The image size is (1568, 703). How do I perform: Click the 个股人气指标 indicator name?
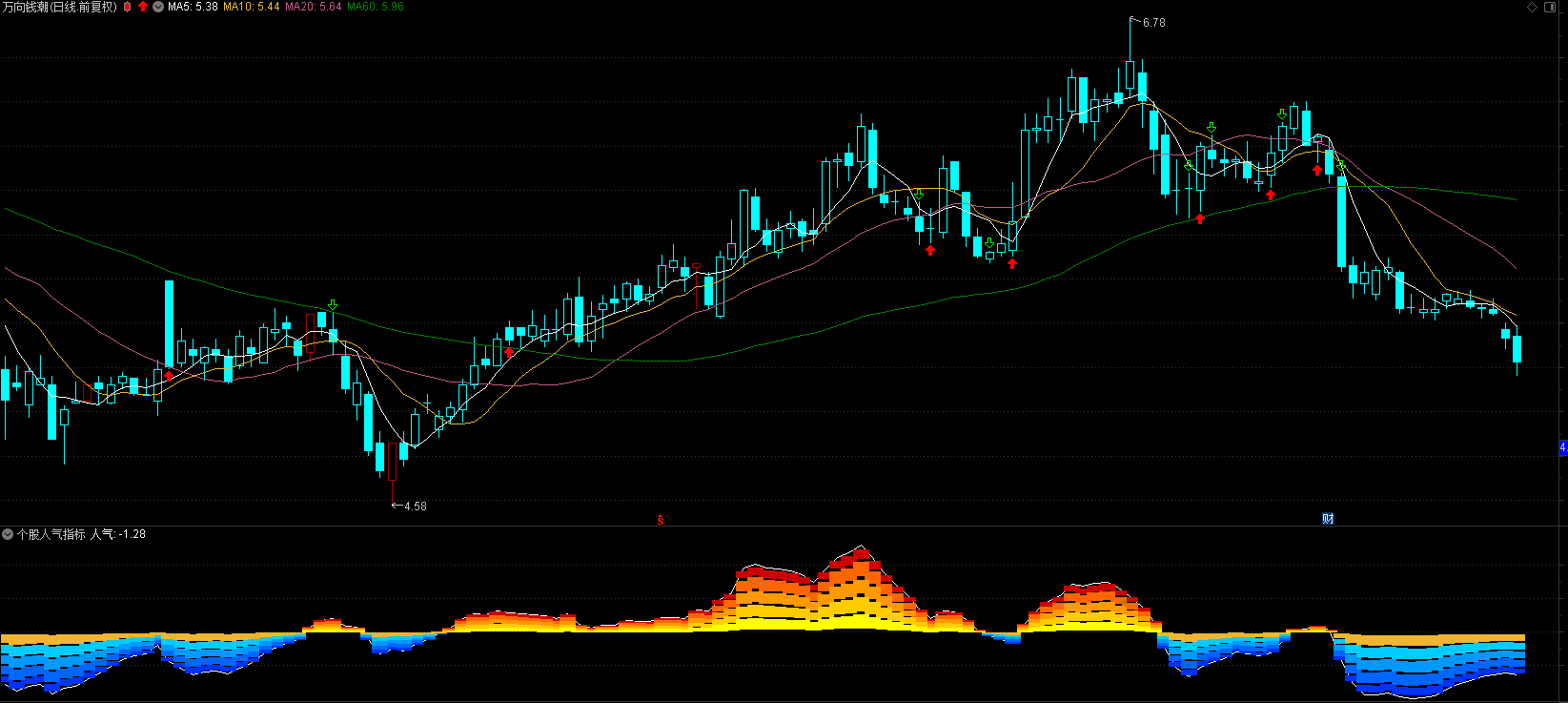click(51, 534)
